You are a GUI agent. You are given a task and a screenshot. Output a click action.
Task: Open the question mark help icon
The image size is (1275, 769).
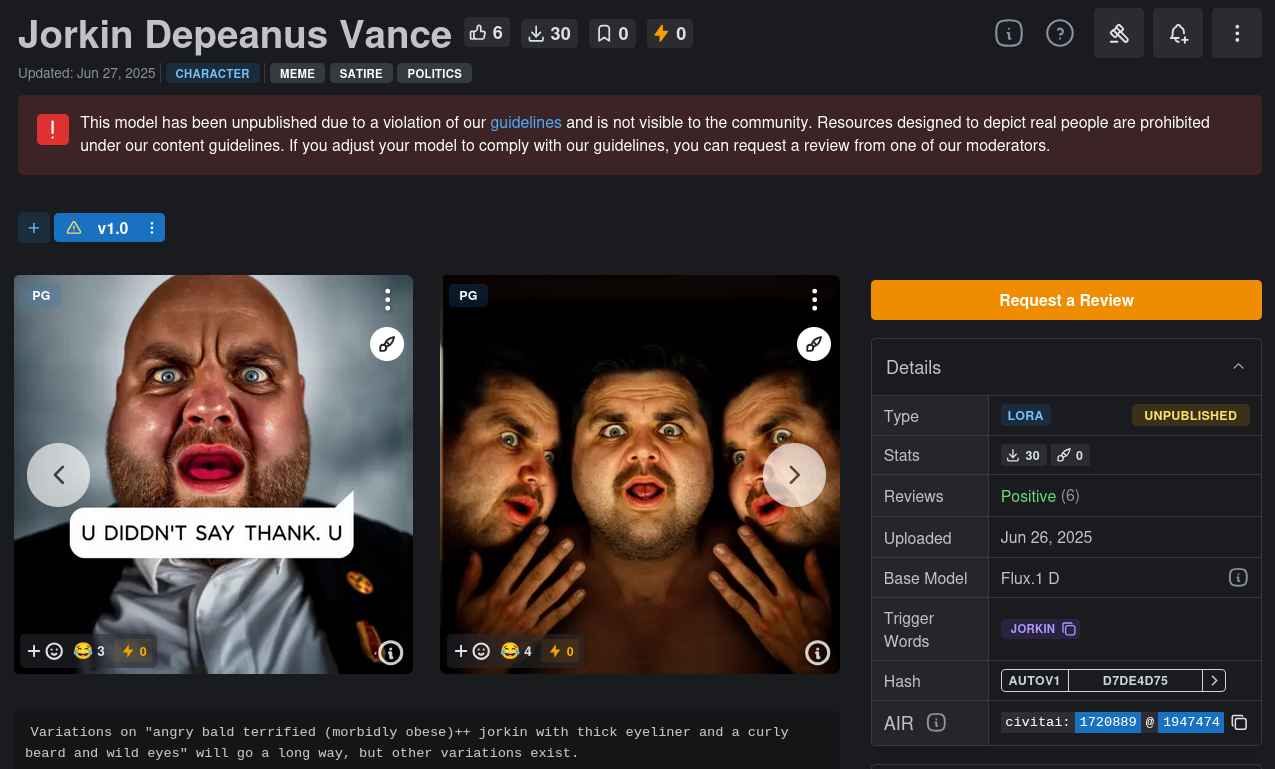click(1060, 33)
